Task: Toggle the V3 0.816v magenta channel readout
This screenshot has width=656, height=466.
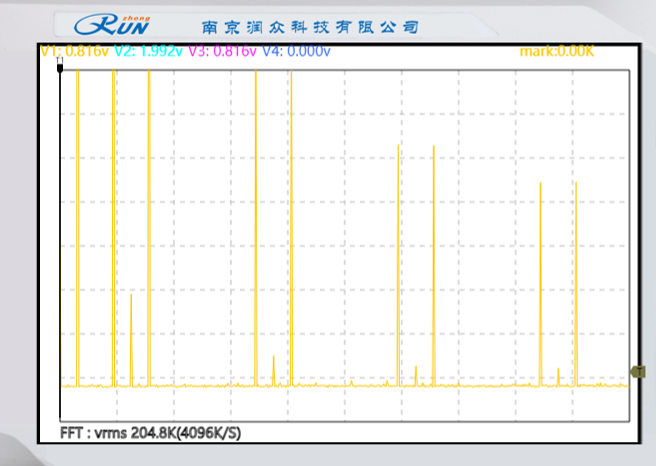Action: tap(222, 51)
